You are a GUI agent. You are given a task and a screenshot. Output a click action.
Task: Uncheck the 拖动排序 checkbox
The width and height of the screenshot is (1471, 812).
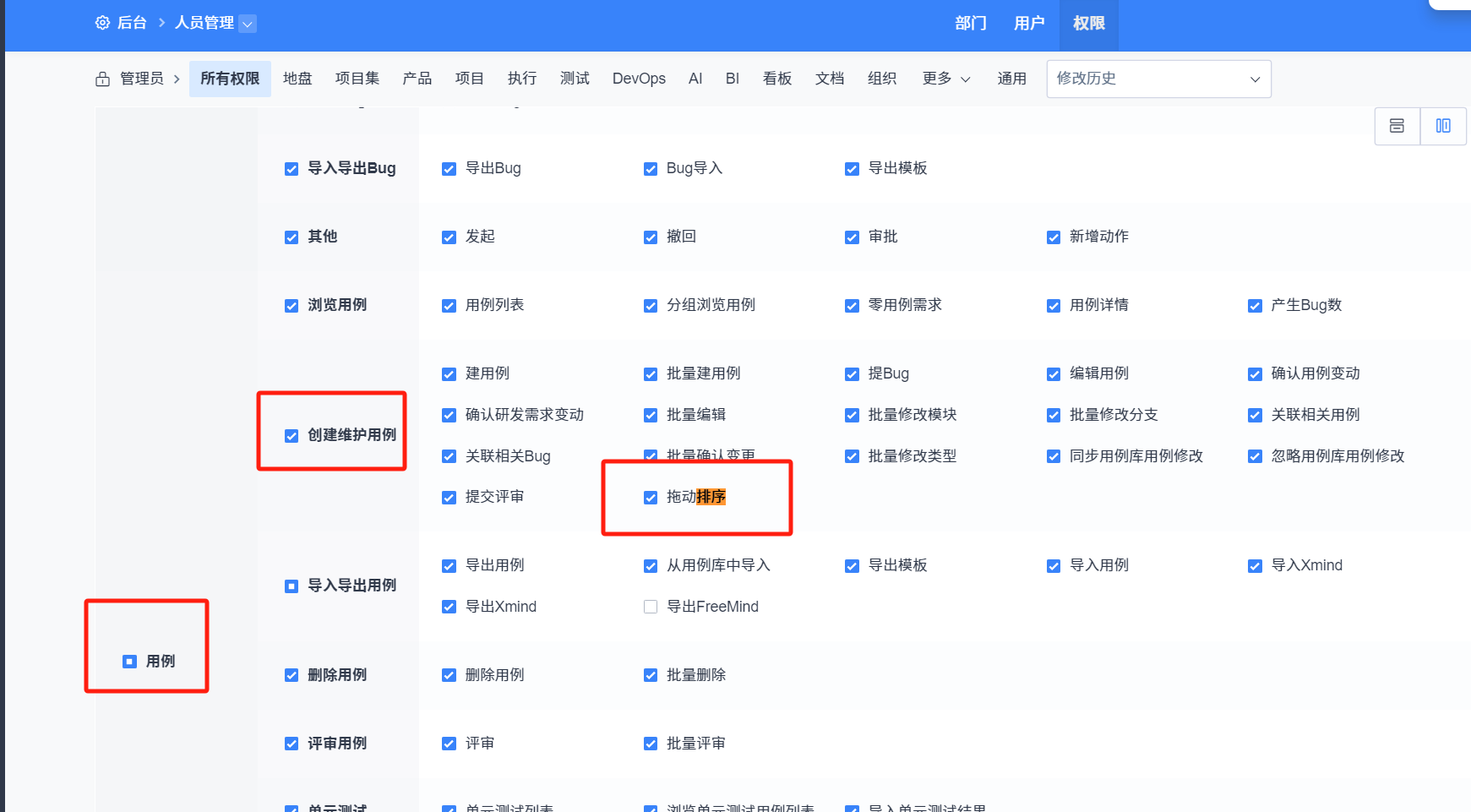651,498
